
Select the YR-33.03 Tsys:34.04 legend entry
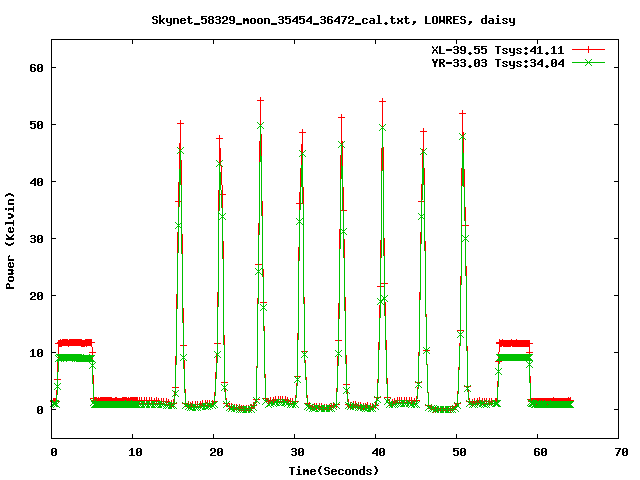point(498,63)
